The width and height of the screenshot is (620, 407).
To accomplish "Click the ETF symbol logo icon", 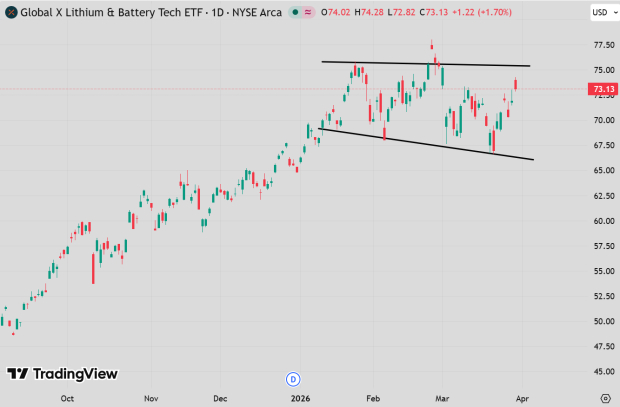I will 11,13.
